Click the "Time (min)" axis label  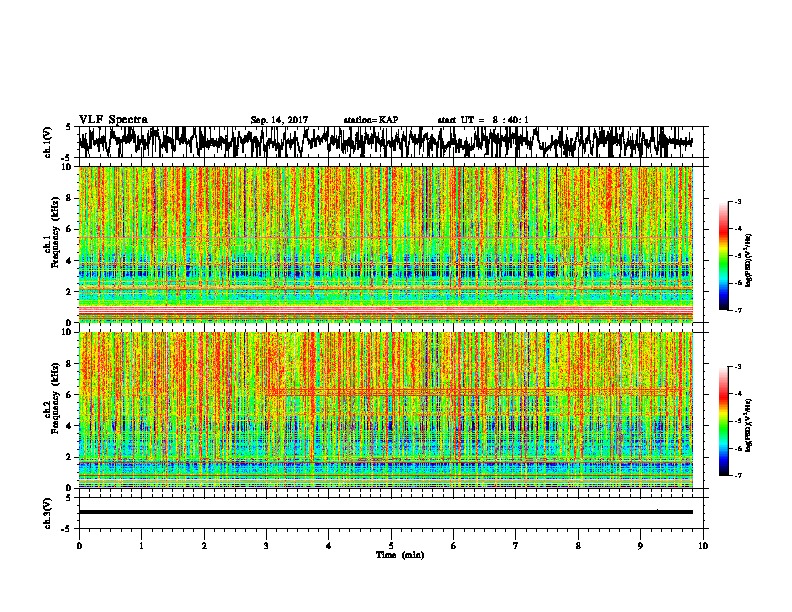(x=400, y=555)
